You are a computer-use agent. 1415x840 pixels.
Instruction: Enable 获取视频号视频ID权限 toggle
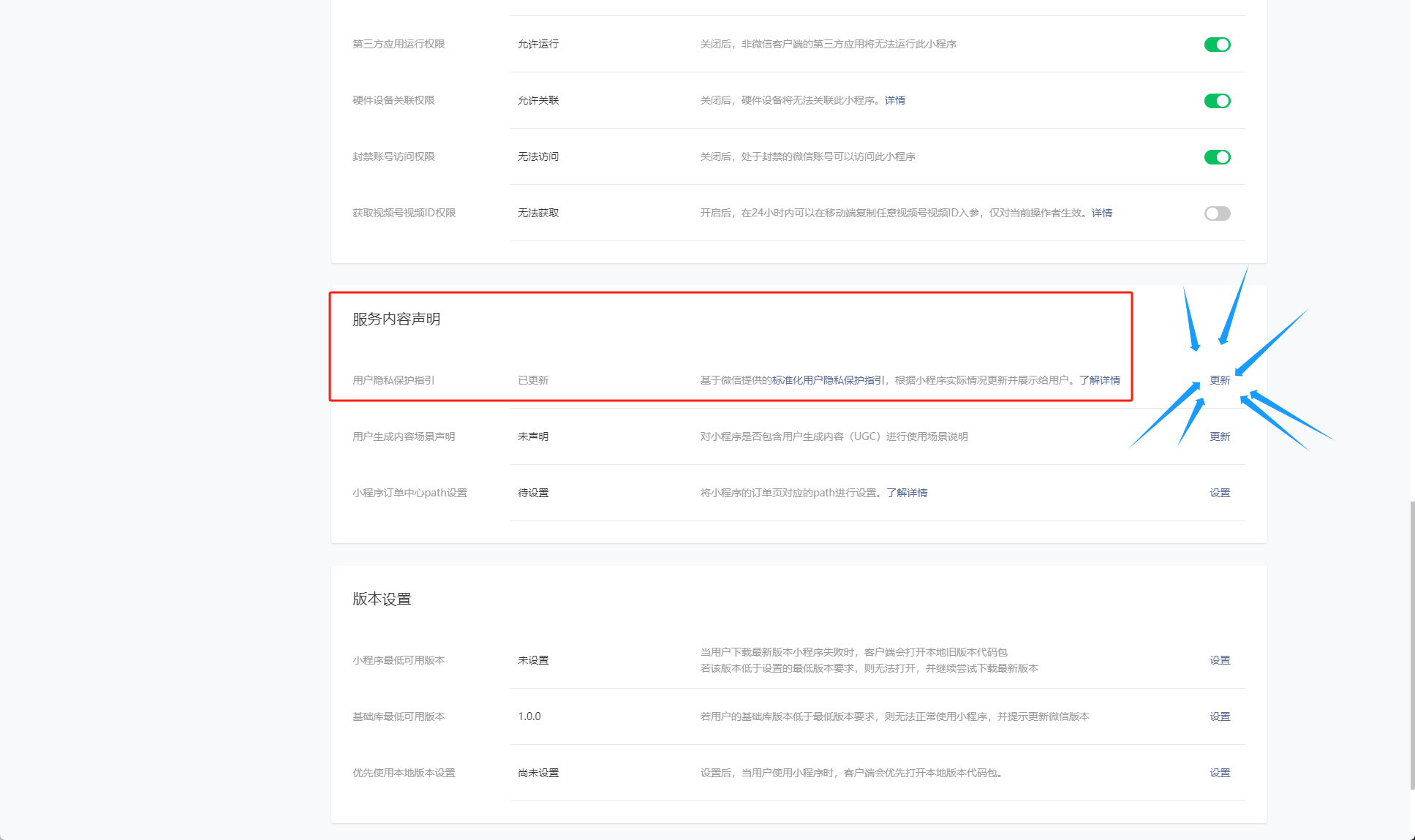point(1217,213)
